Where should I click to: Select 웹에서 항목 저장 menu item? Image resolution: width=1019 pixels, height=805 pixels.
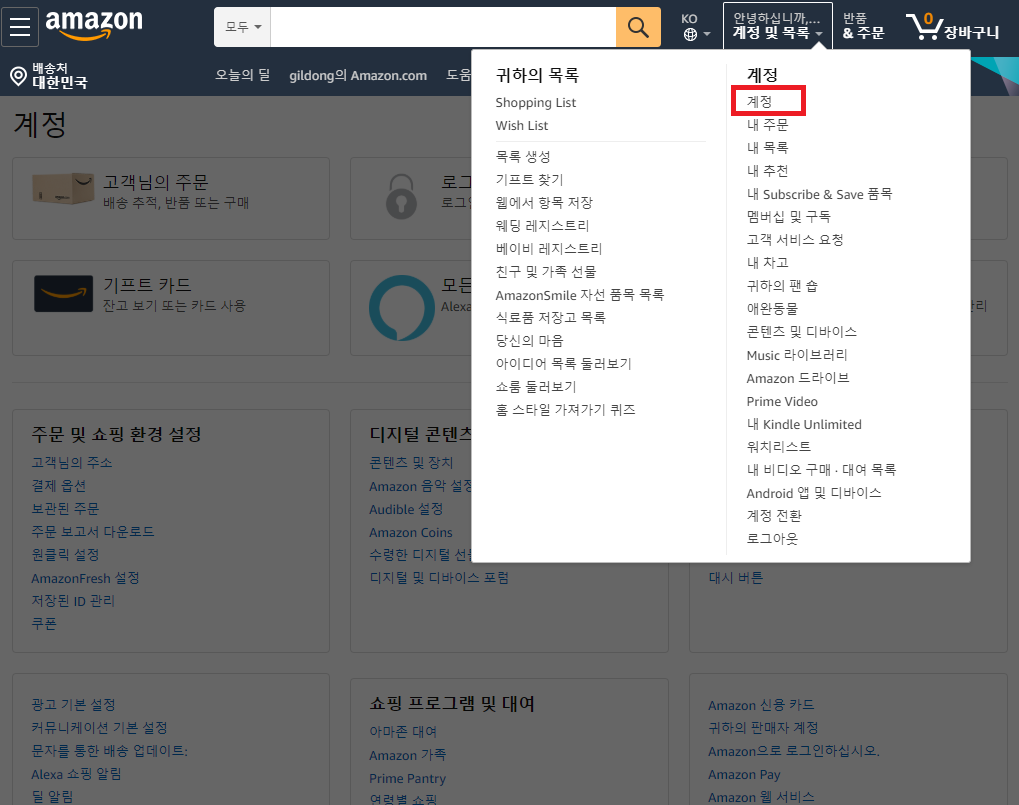point(544,203)
